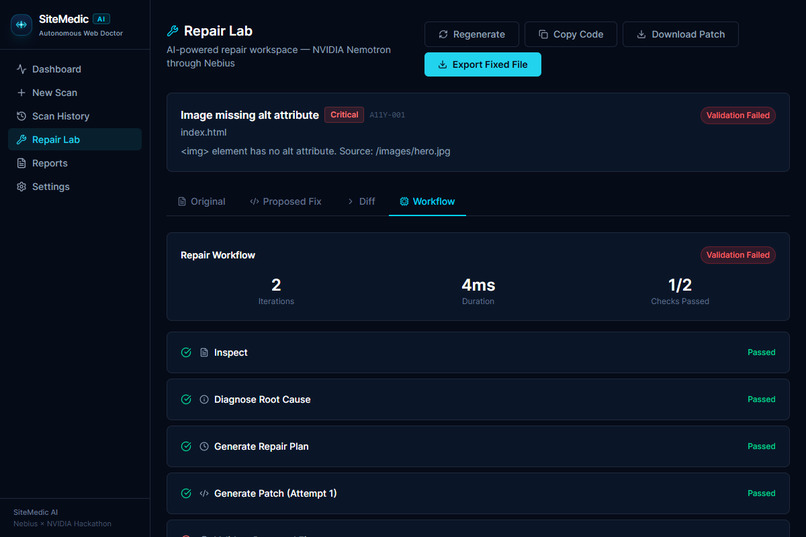The height and width of the screenshot is (537, 806).
Task: Click the Copy Code button
Action: [x=571, y=34]
